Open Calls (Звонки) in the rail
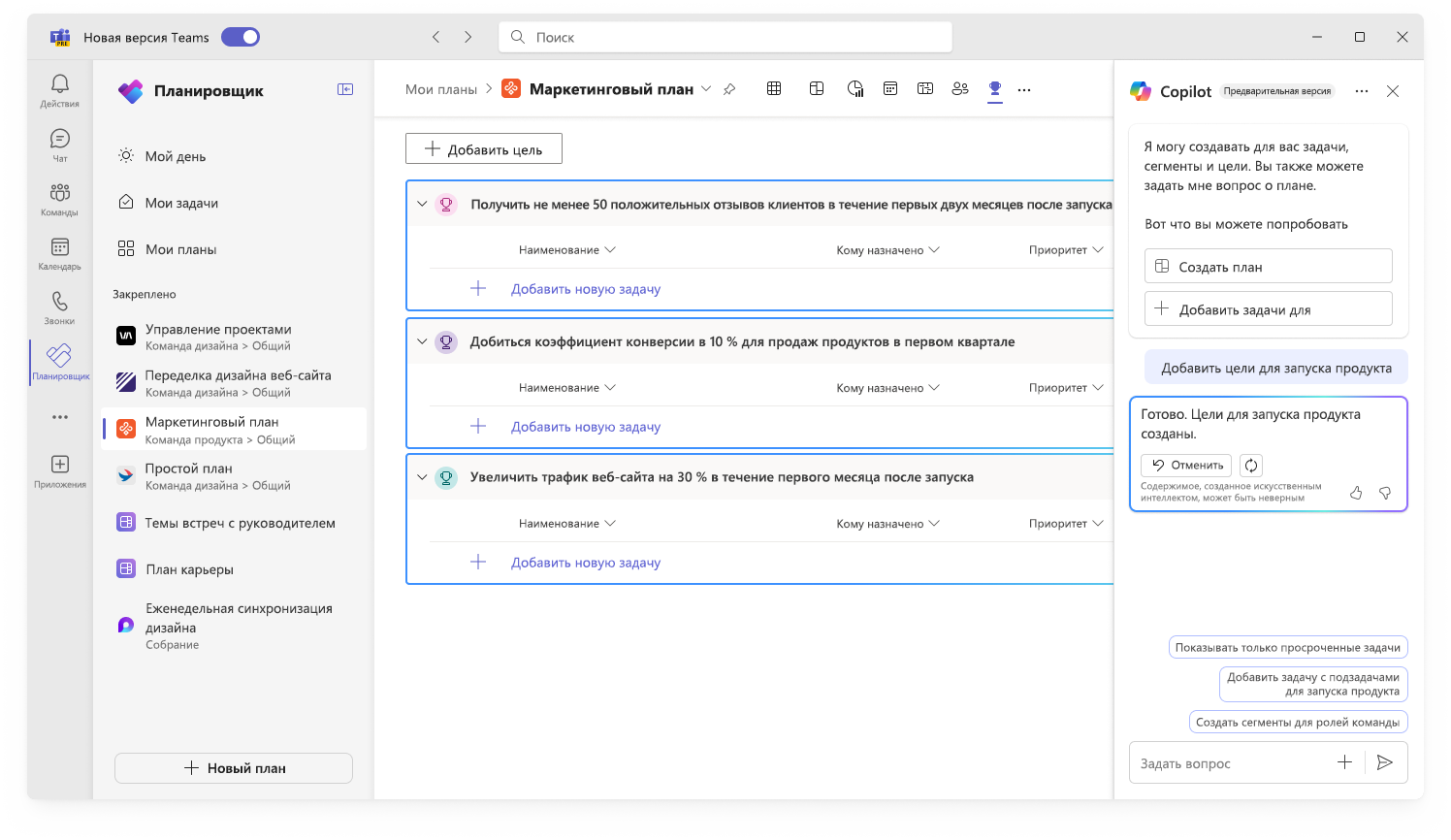Viewport: 1451px width, 840px height. [x=60, y=307]
